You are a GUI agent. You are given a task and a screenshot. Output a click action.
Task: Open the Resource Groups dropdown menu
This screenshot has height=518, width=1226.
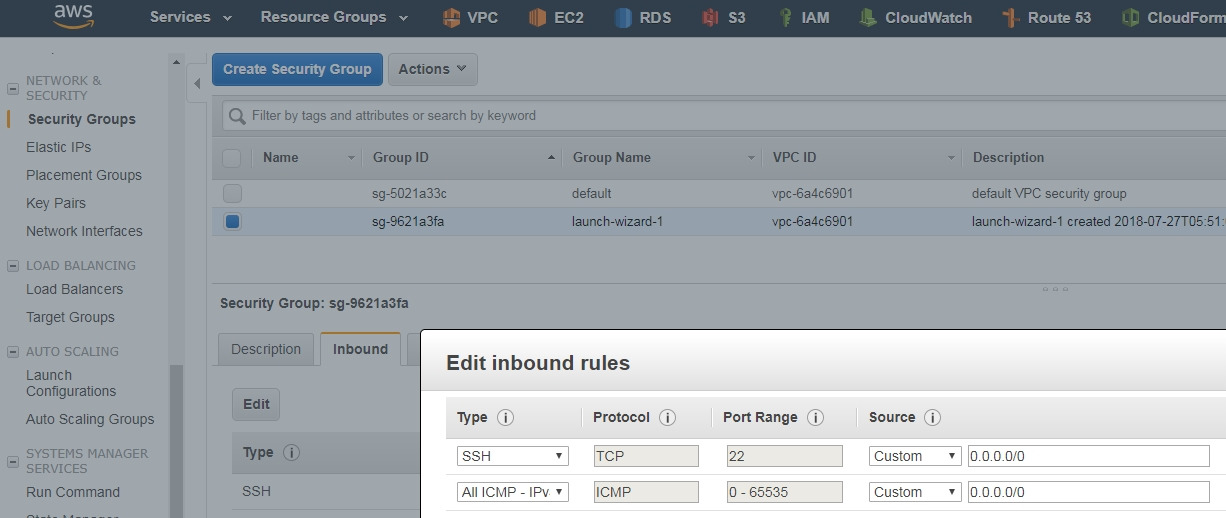[334, 17]
